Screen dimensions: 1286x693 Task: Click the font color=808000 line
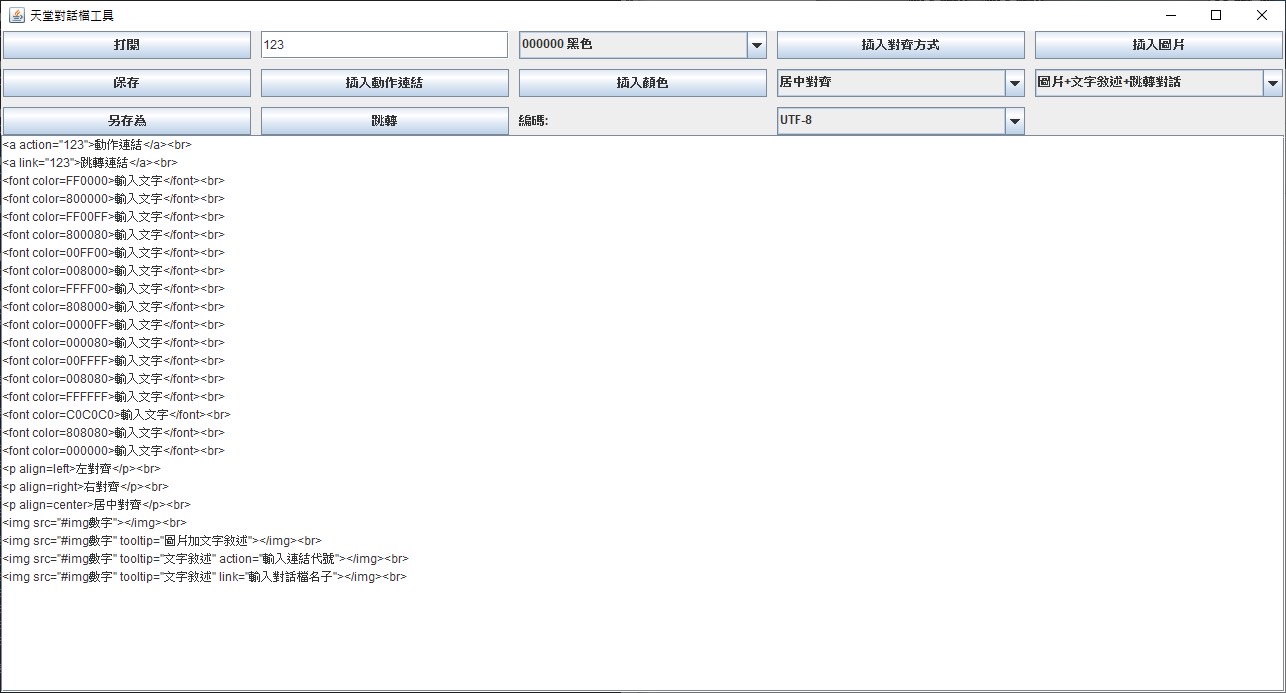point(113,307)
